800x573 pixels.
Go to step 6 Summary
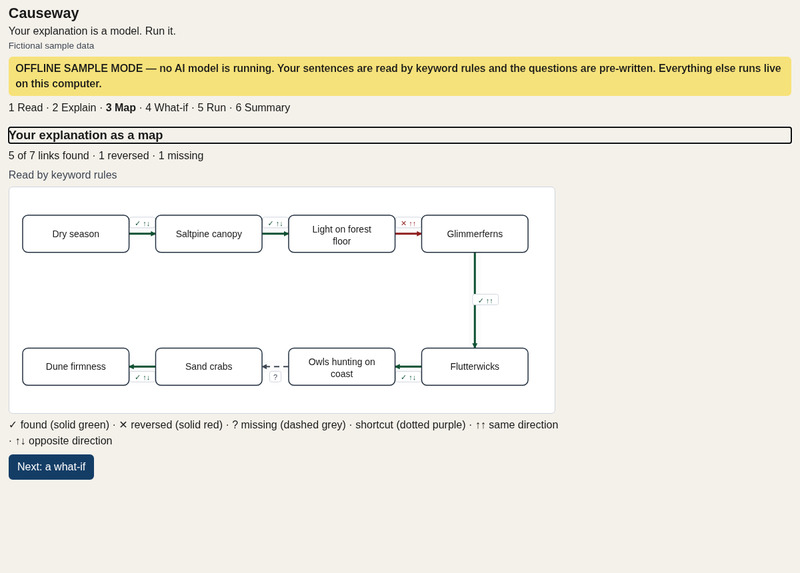[263, 108]
